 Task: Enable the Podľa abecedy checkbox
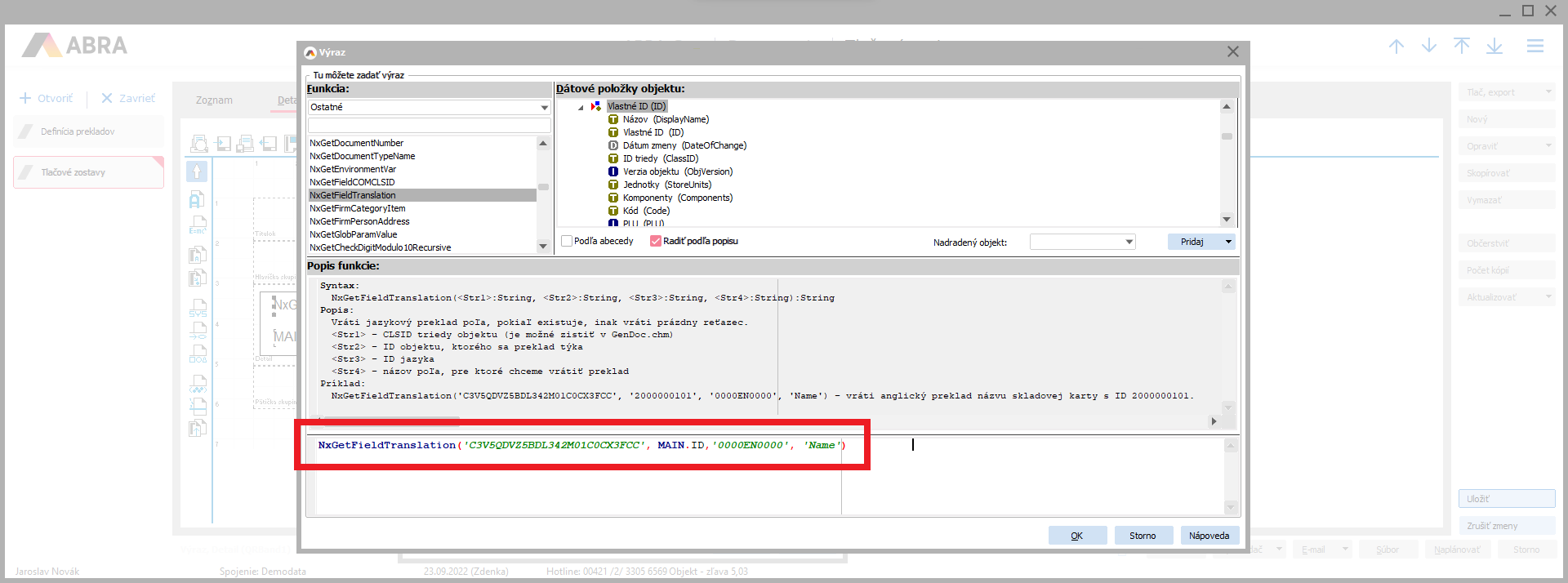click(567, 241)
